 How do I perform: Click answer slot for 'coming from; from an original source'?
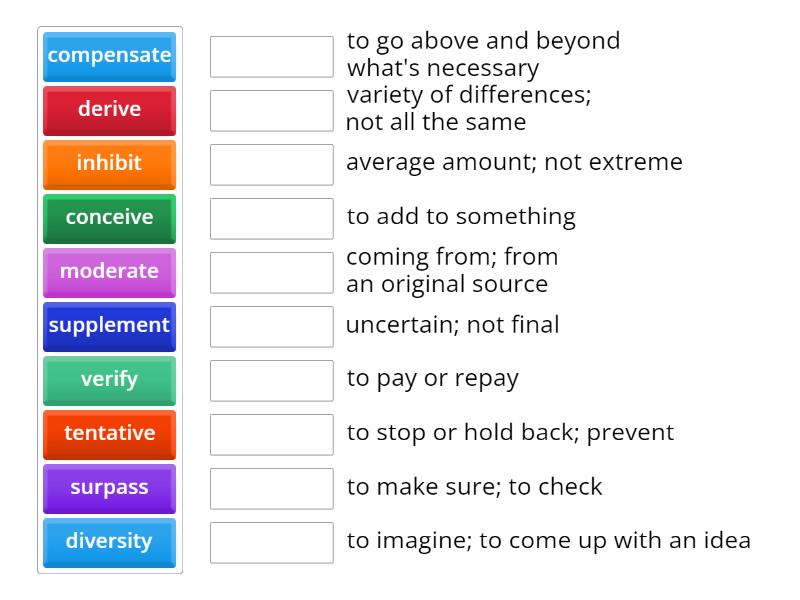[x=271, y=272]
